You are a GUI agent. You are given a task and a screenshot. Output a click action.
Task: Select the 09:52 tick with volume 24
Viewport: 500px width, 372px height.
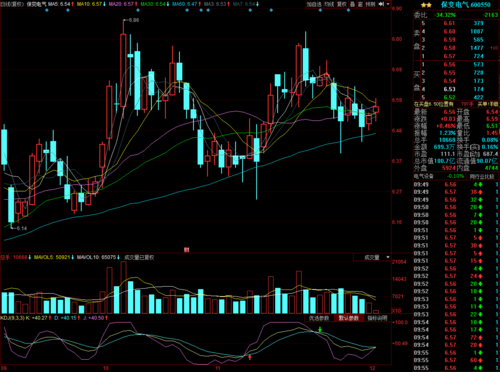456,276
